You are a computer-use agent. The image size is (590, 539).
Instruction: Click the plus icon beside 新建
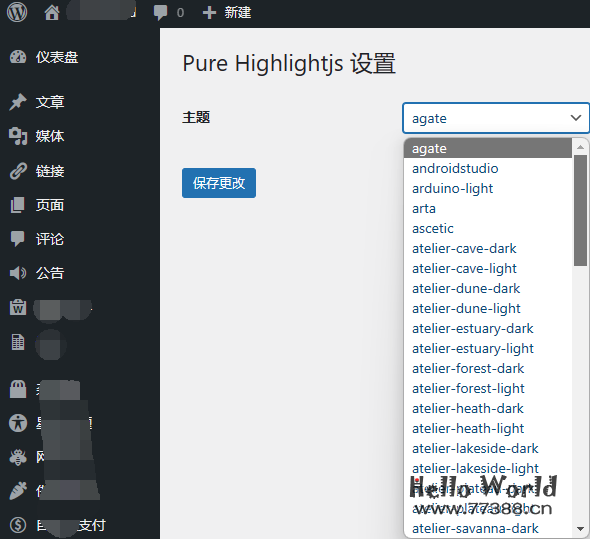point(209,13)
